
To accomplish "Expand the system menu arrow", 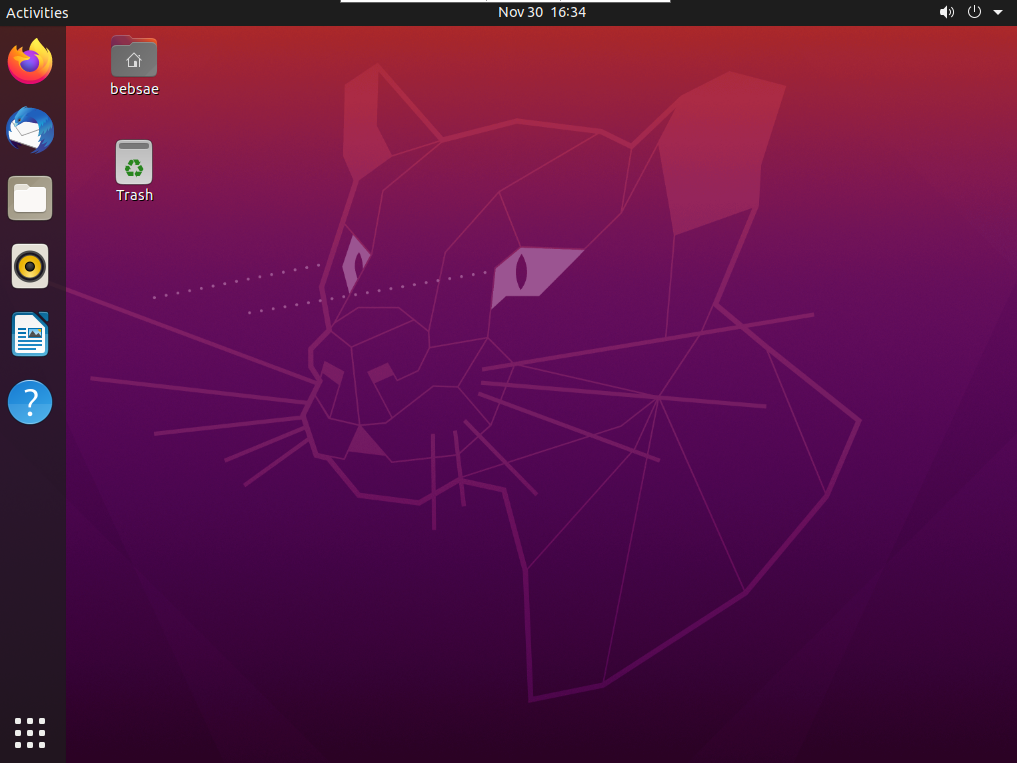I will coord(998,12).
